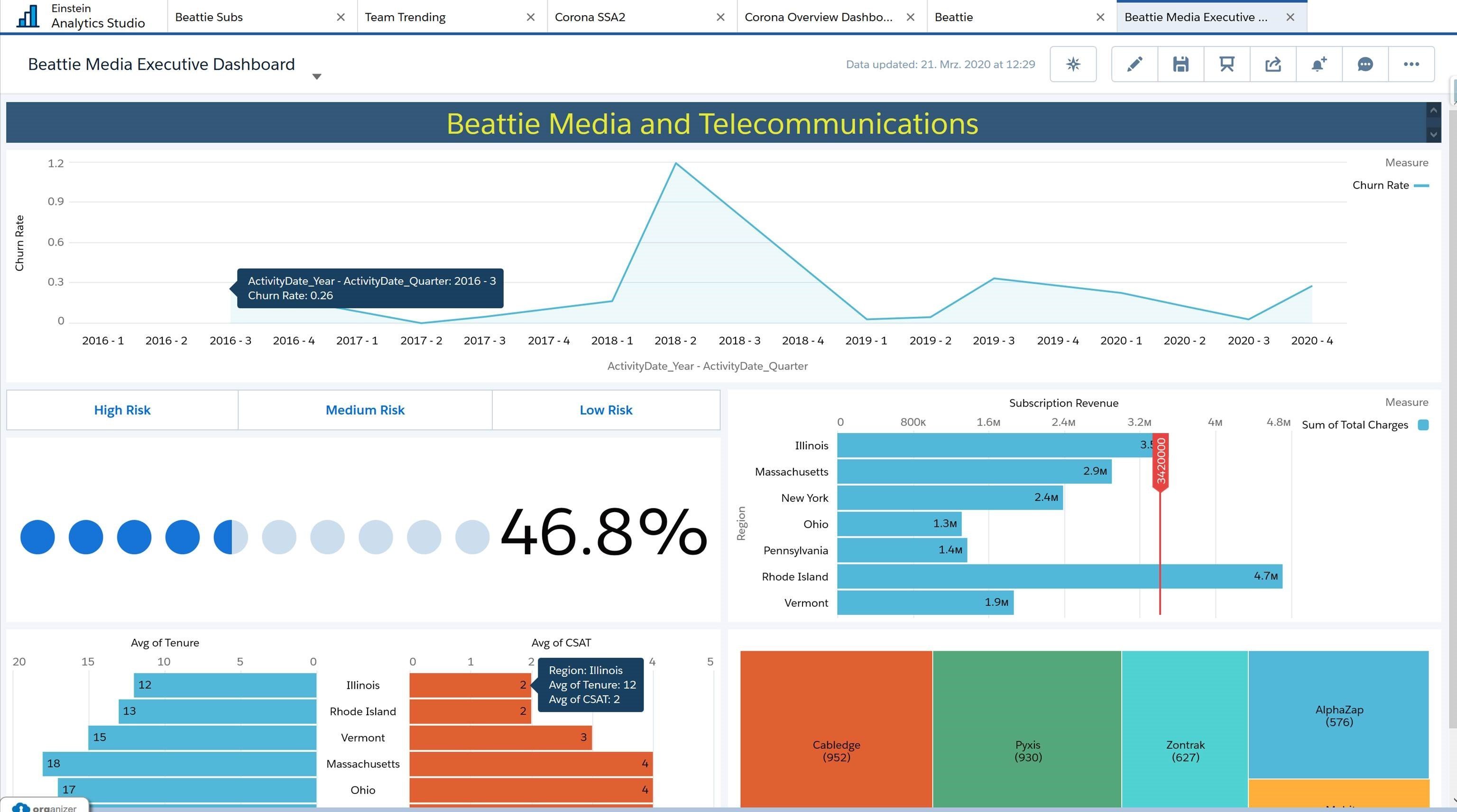Click the Beattie Media and Telecommunications banner title
This screenshot has width=1457, height=812.
[x=712, y=123]
